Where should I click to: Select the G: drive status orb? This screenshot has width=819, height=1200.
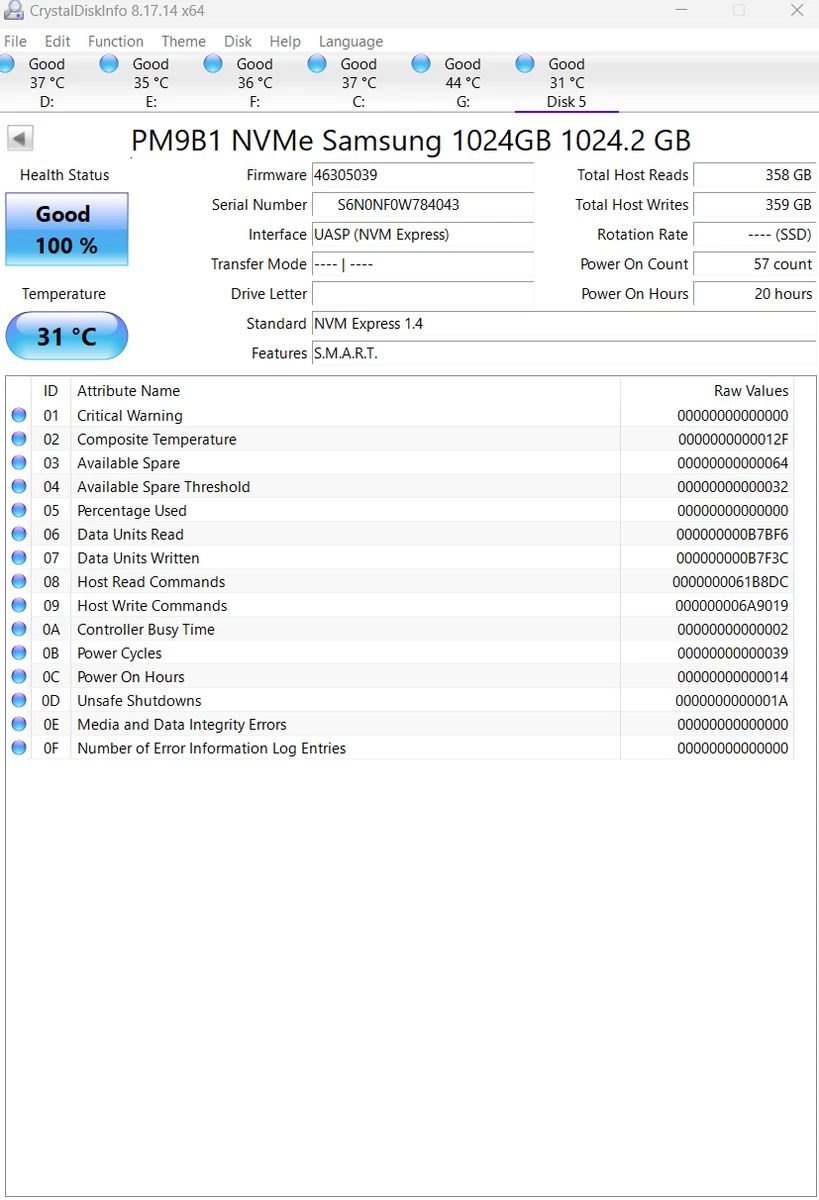coord(421,64)
